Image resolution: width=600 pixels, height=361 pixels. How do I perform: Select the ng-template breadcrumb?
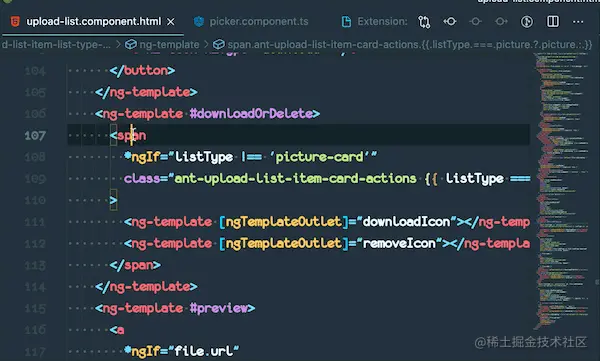pyautogui.click(x=169, y=44)
